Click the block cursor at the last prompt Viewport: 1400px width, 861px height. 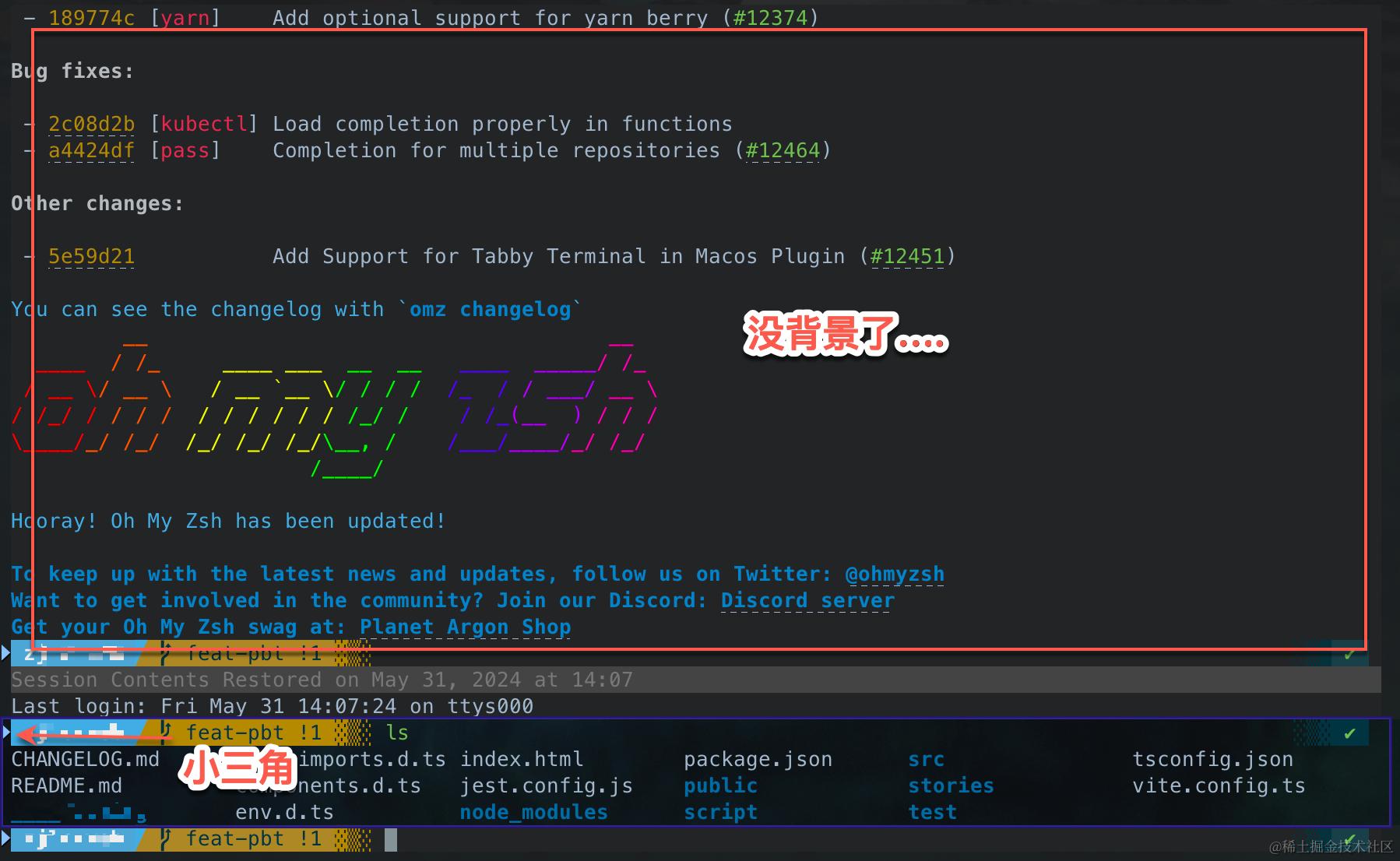point(391,839)
